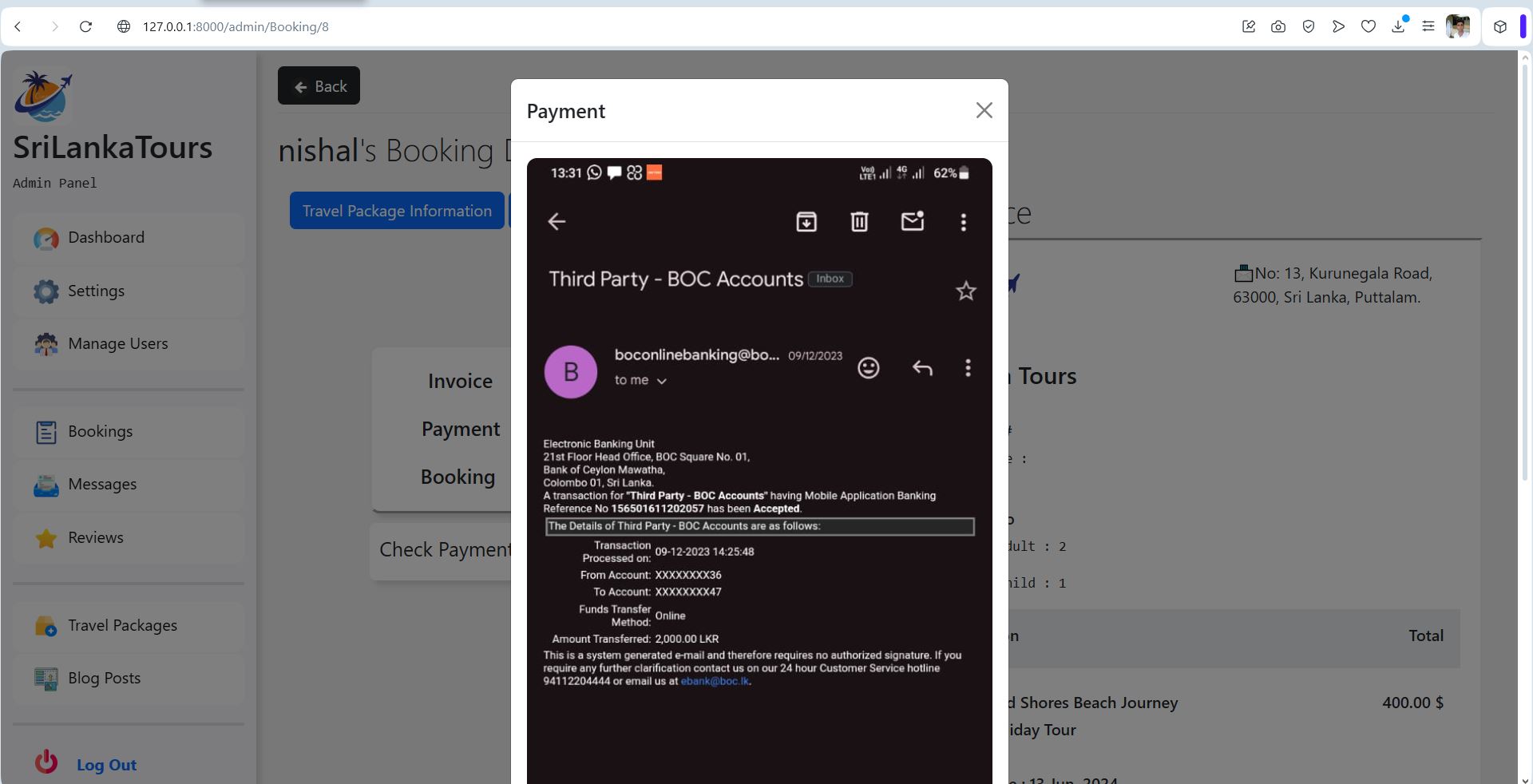Click the Log Out link
1533x784 pixels.
pos(106,765)
